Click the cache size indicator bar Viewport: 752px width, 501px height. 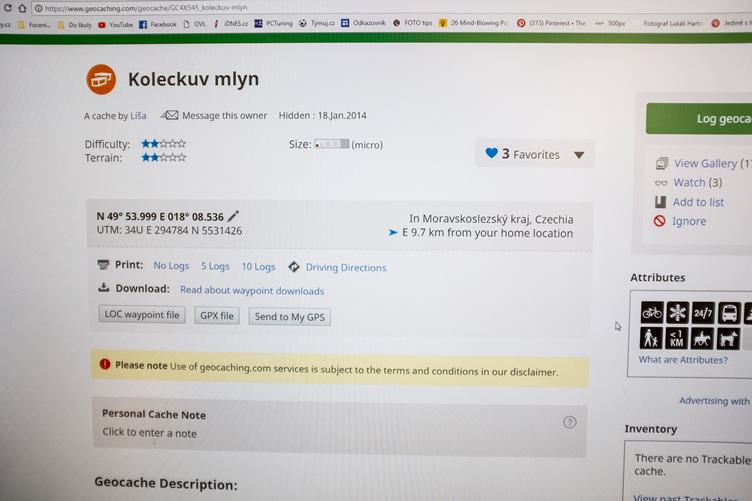(332, 144)
